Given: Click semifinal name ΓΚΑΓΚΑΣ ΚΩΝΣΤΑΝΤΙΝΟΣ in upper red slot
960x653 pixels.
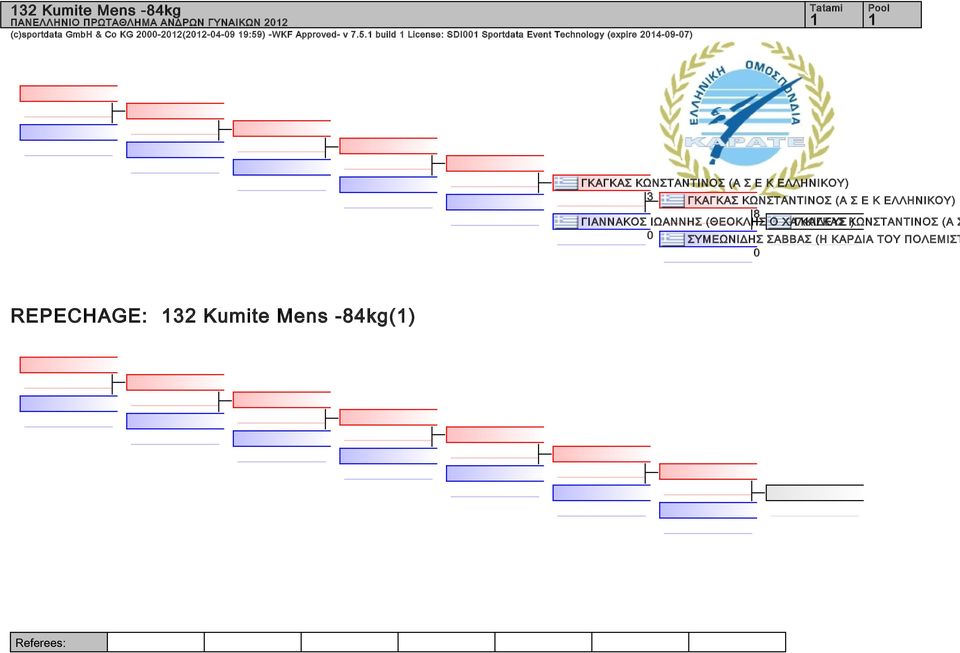Looking at the screenshot, I should (x=714, y=183).
